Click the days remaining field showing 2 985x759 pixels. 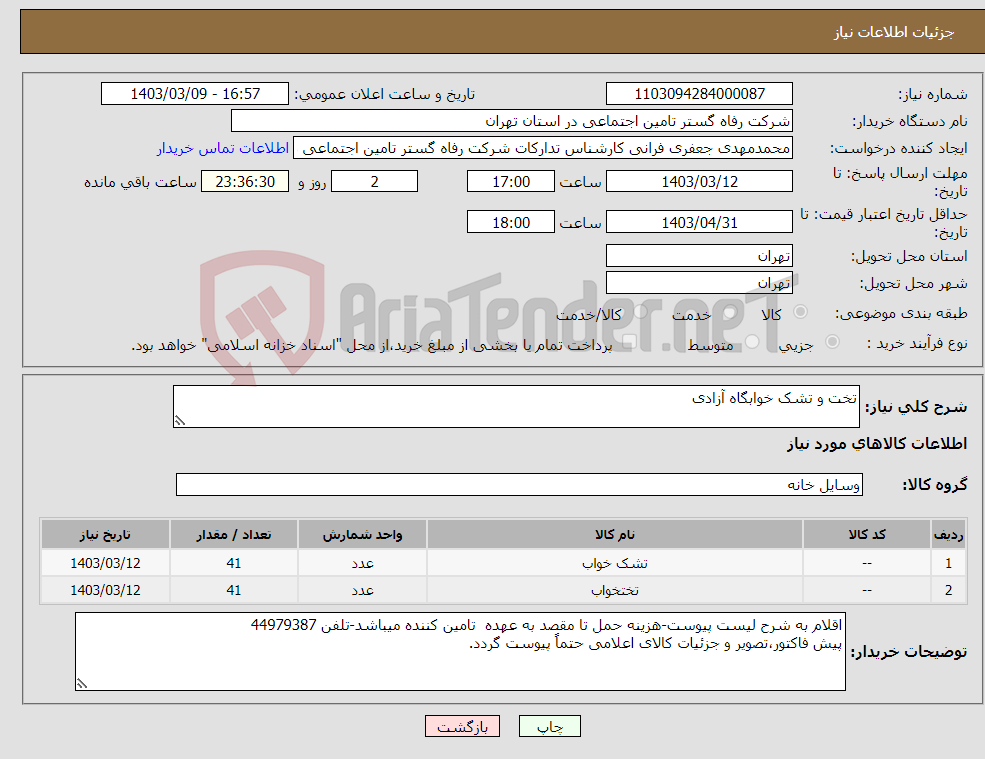[x=374, y=182]
